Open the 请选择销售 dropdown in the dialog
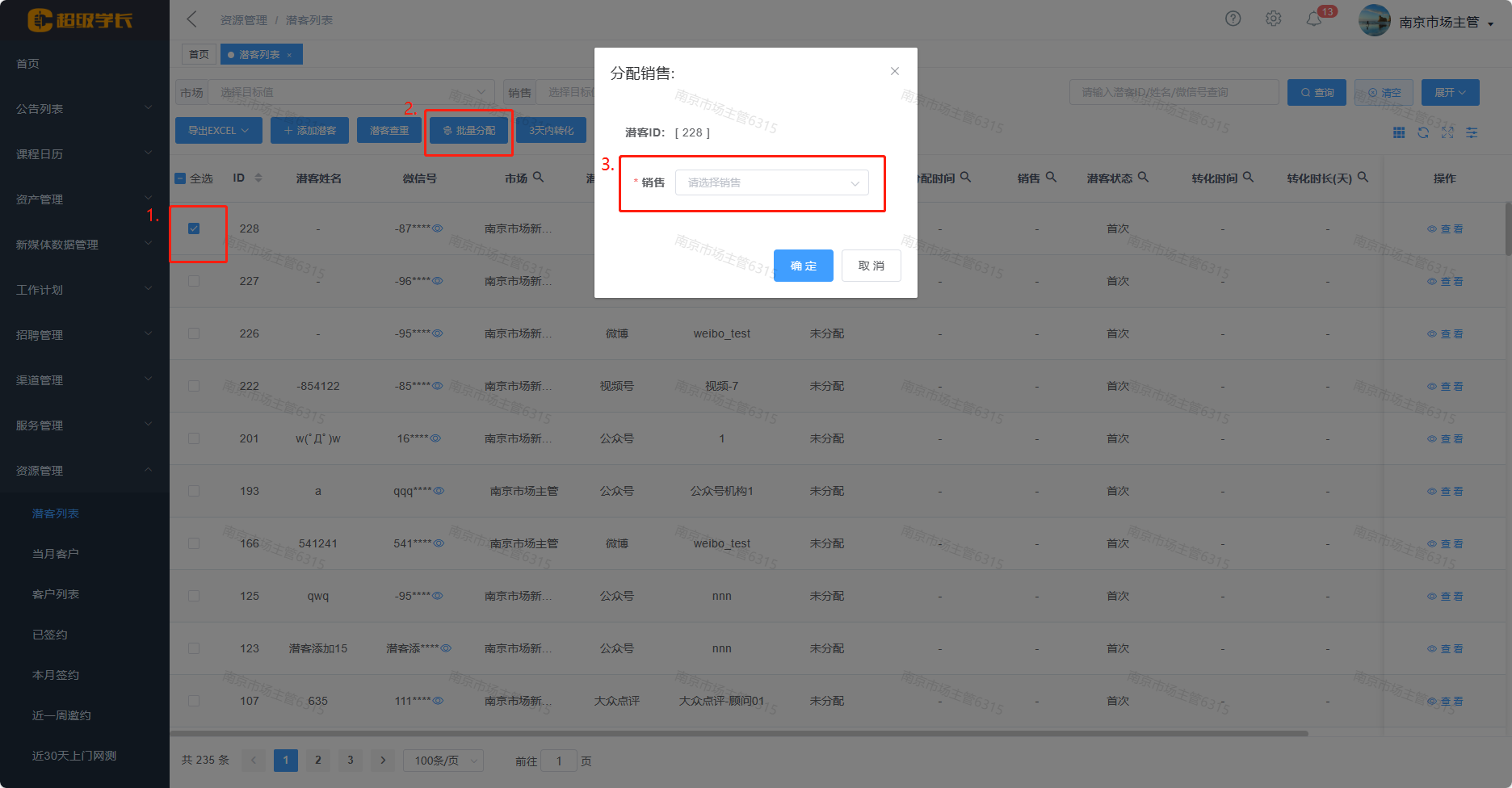 (771, 182)
